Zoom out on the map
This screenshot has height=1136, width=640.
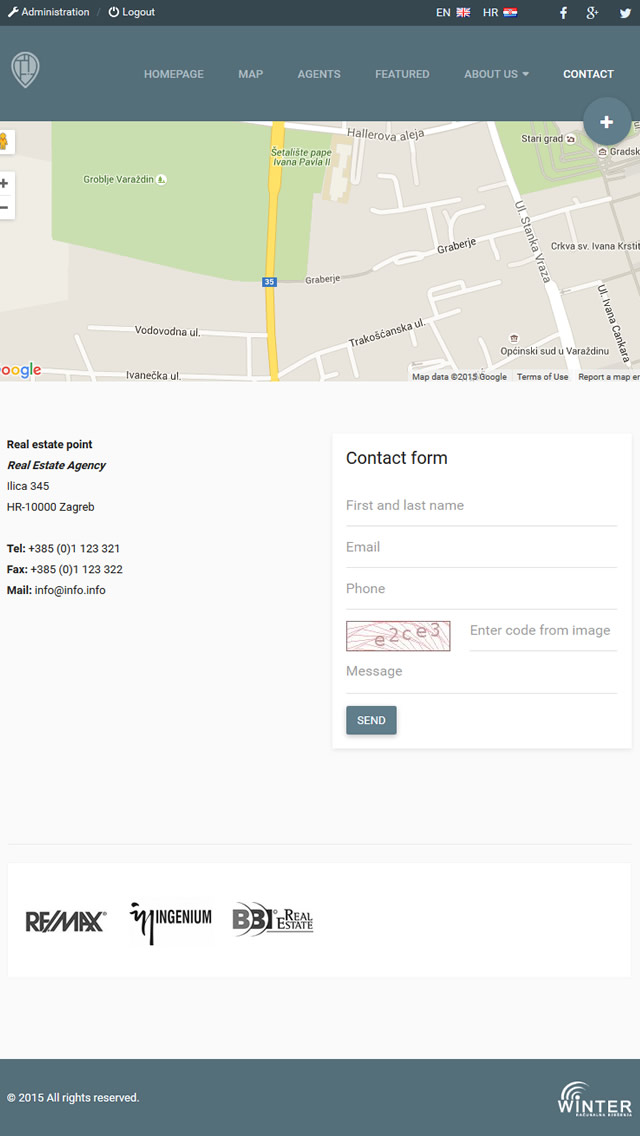(x=4, y=208)
